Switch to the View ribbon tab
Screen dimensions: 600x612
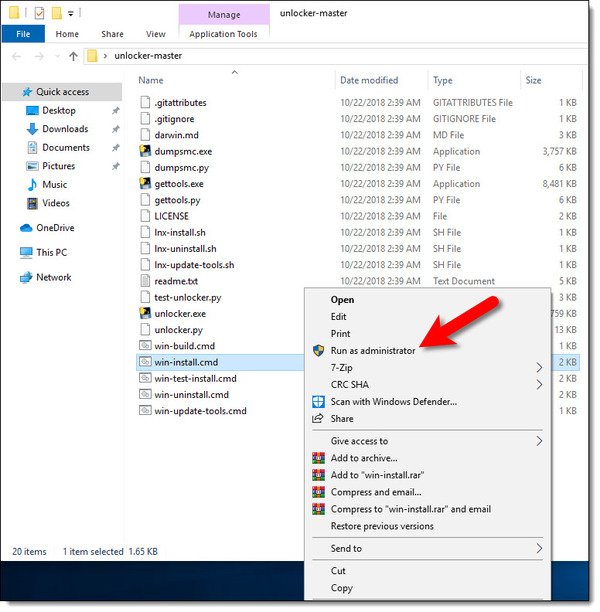(x=156, y=34)
